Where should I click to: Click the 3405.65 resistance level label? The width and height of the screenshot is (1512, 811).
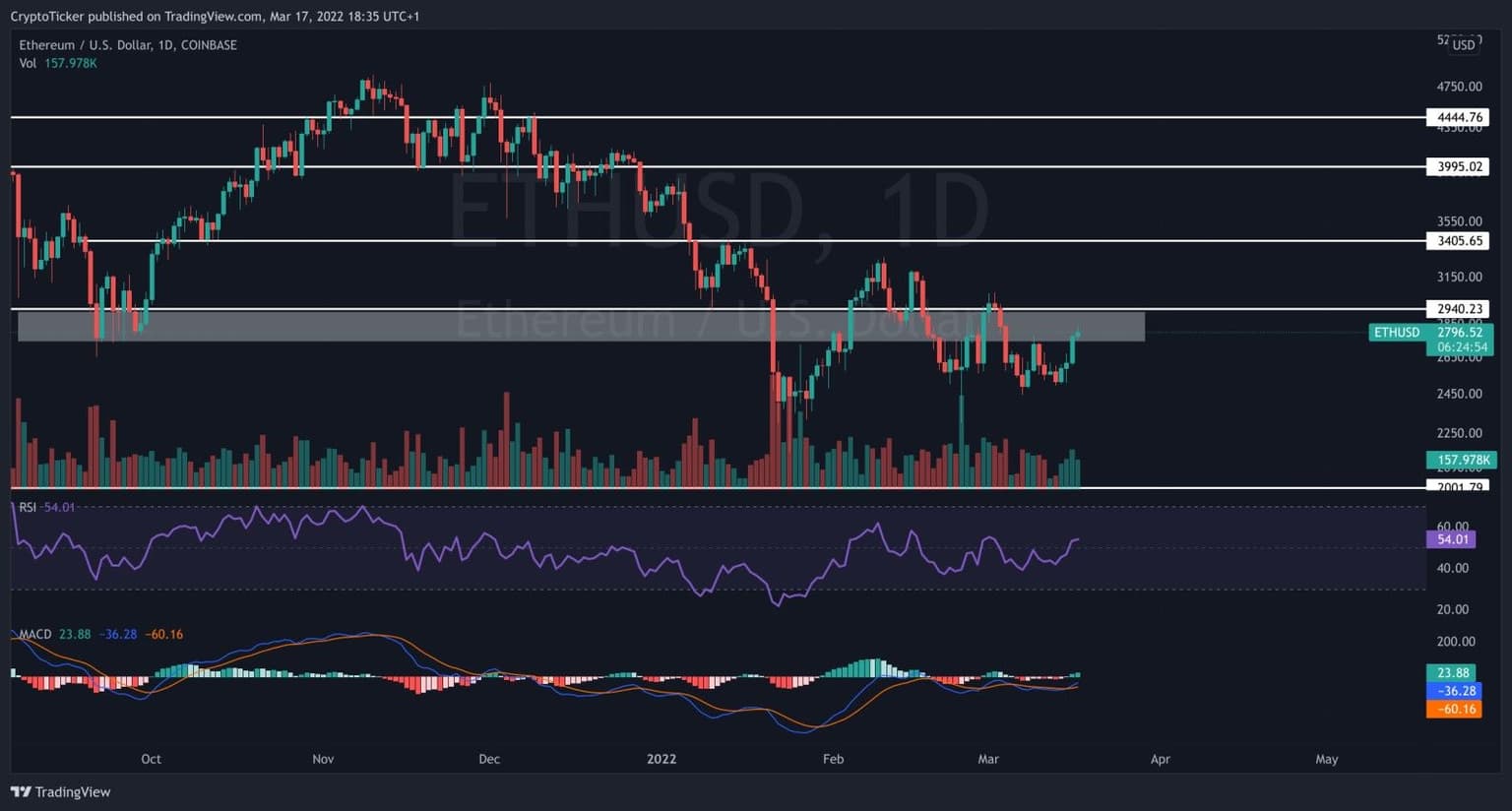click(1459, 240)
